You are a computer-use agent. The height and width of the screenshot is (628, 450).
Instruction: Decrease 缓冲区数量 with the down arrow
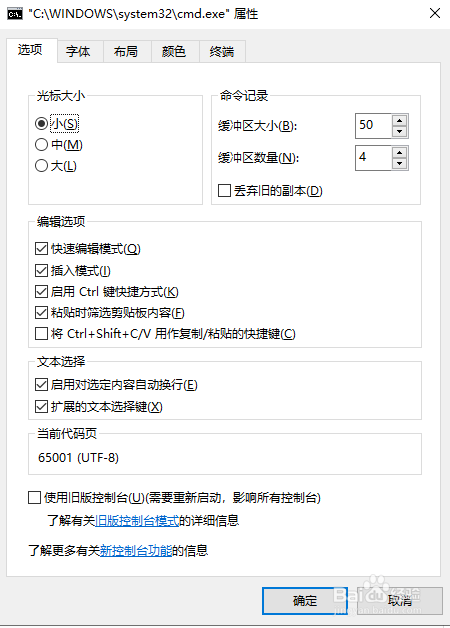[x=400, y=163]
